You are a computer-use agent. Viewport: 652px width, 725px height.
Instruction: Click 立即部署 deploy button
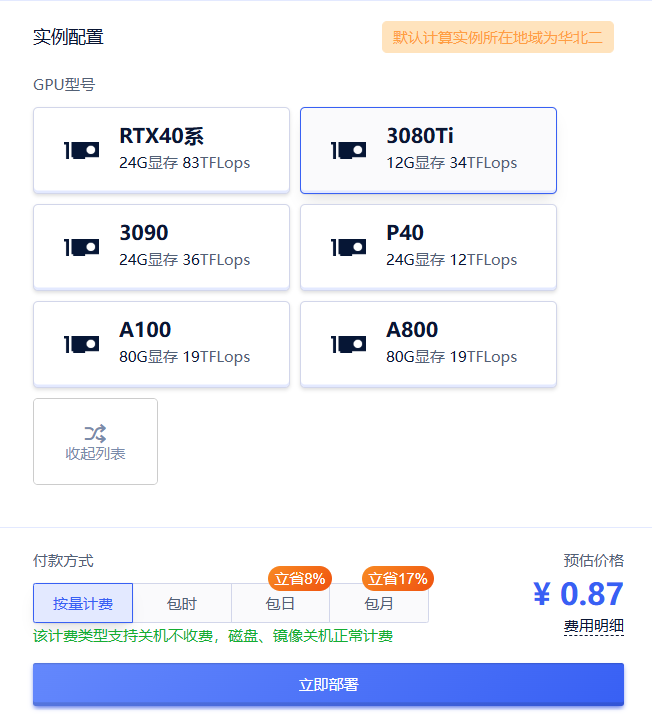pyautogui.click(x=328, y=684)
